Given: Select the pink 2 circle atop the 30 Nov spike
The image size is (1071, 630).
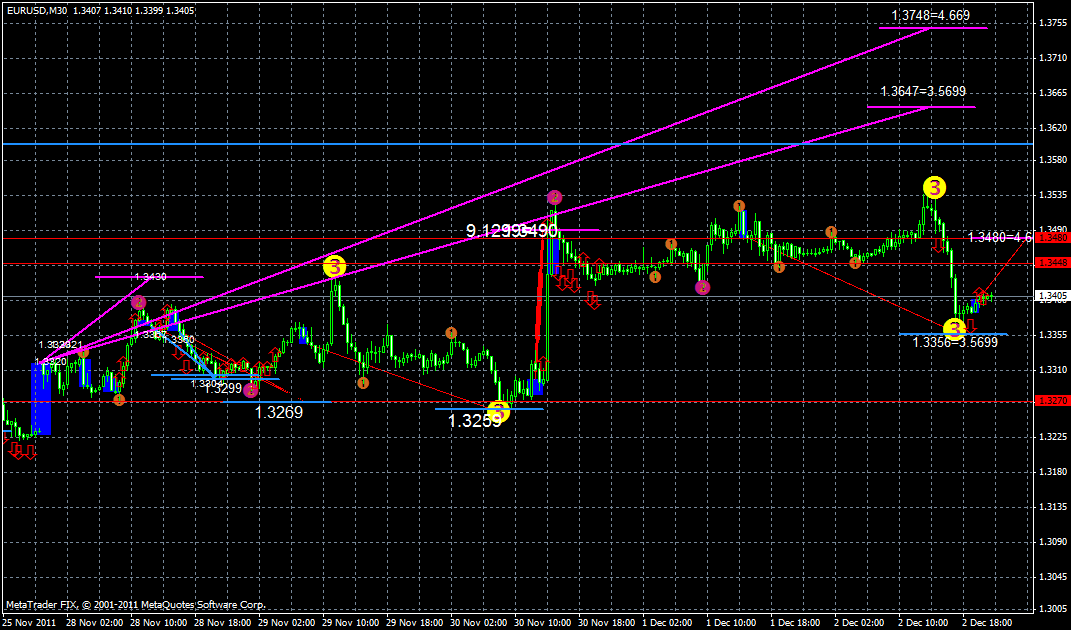Looking at the screenshot, I should 554,197.
